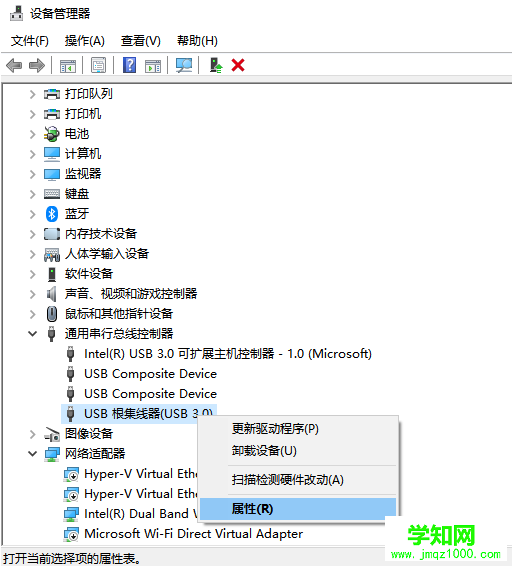This screenshot has width=512, height=566.
Task: Select Microsoft Wi-Fi Direct Virtual Adapter
Action: (x=193, y=534)
